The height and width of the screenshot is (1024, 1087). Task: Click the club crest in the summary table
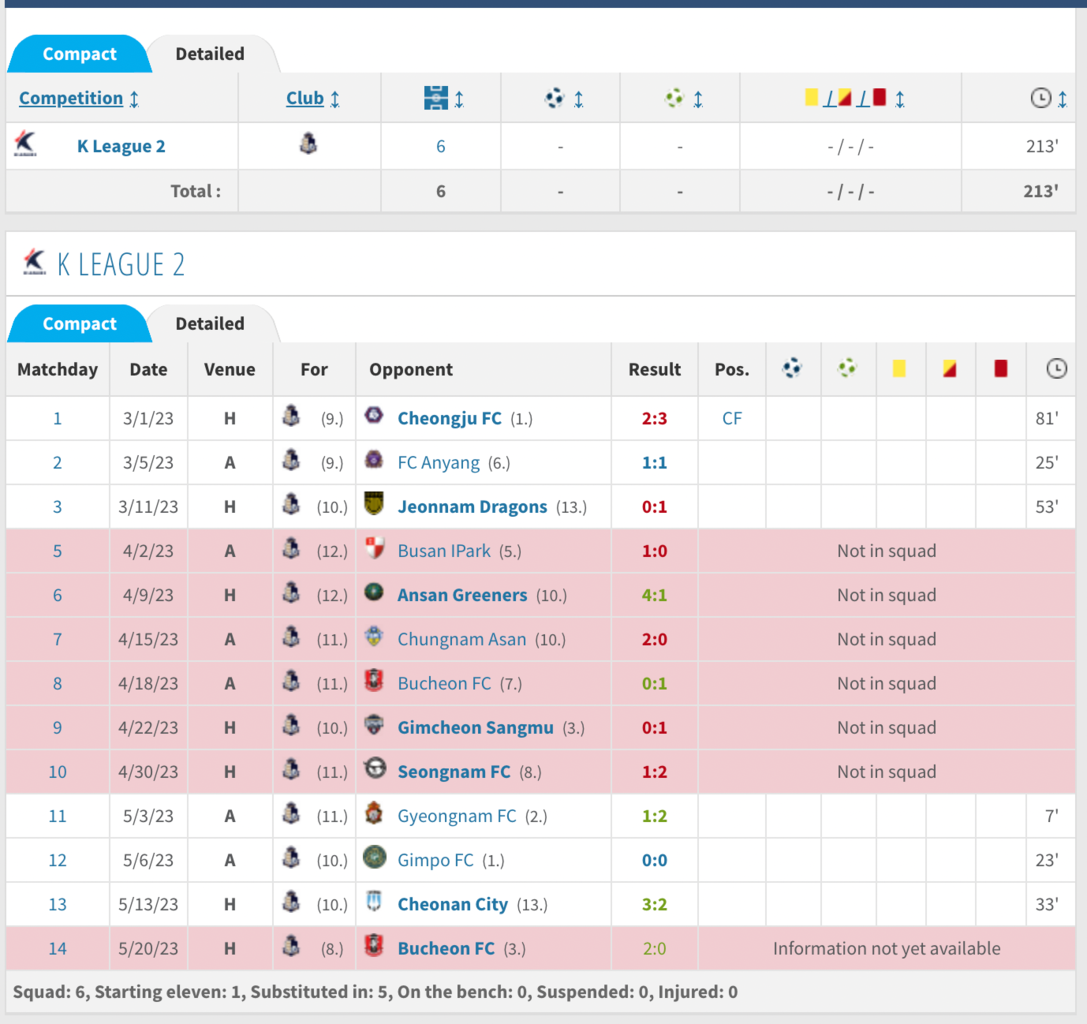[x=308, y=145]
